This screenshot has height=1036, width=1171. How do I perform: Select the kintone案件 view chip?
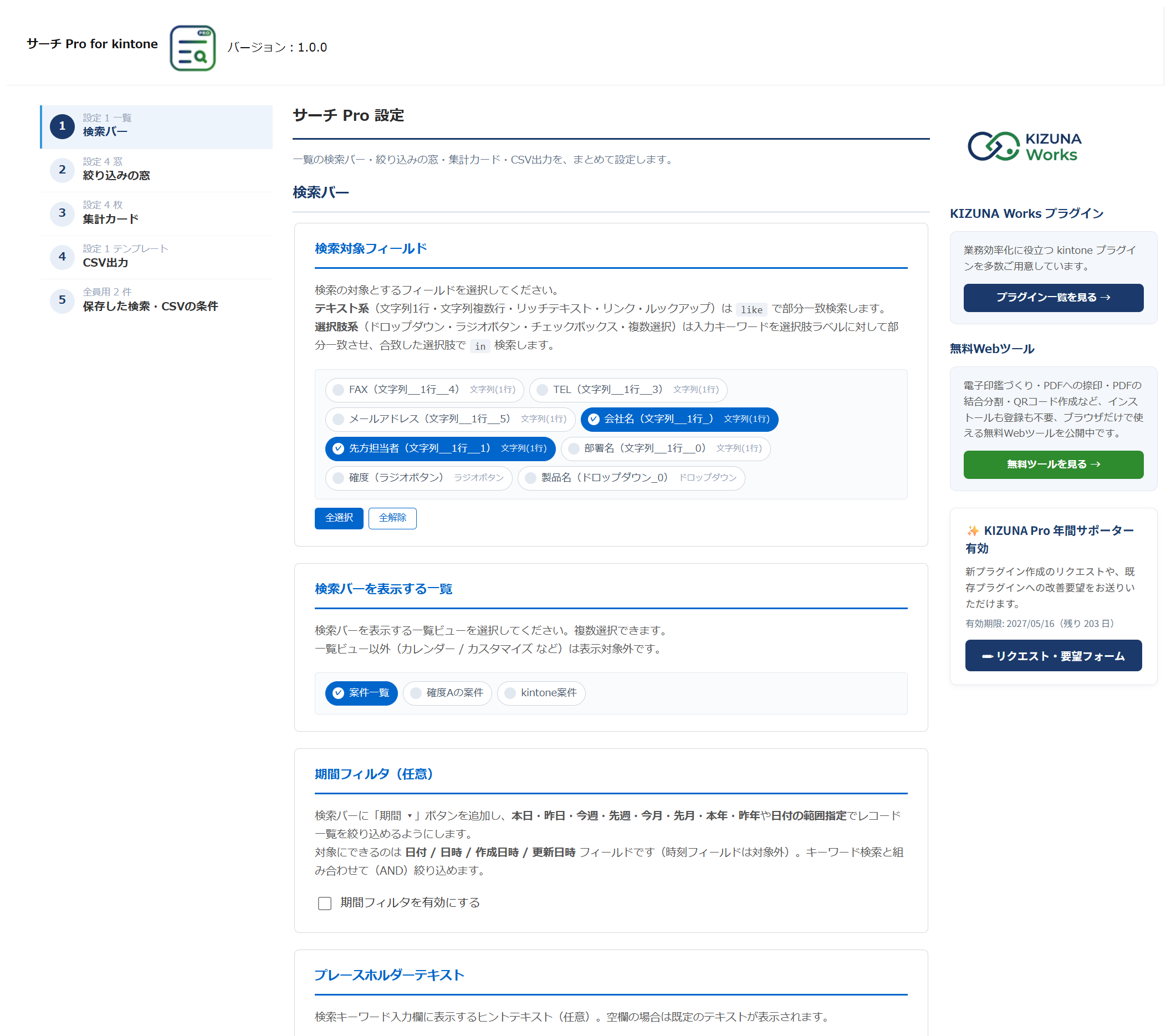(x=541, y=693)
